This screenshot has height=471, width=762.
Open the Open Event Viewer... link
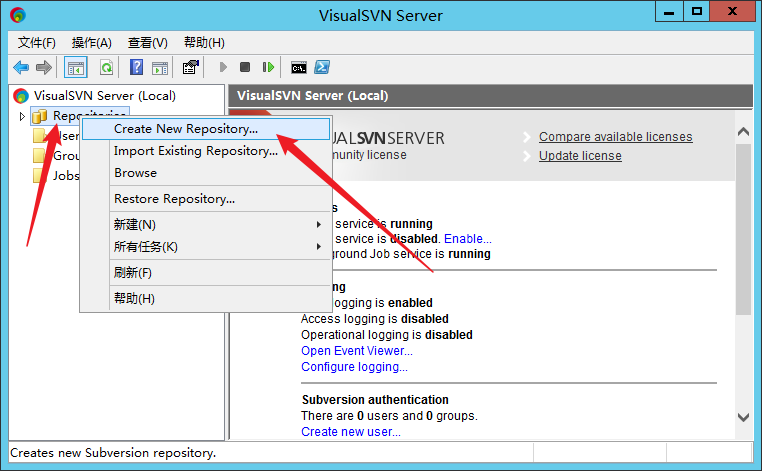coord(357,351)
